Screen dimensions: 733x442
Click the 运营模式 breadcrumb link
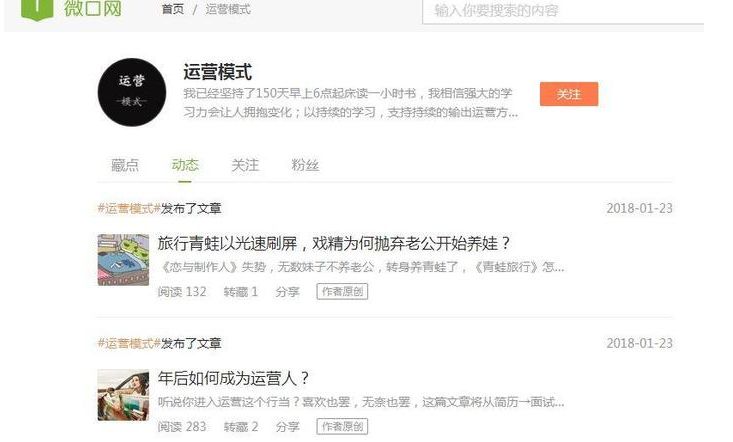pos(228,9)
